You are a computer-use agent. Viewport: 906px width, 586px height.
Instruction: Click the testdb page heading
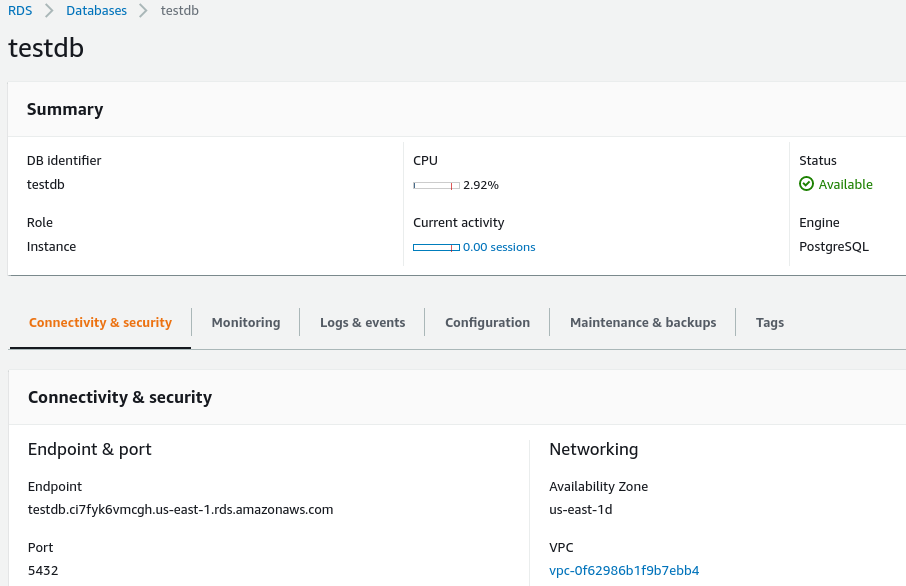point(46,48)
